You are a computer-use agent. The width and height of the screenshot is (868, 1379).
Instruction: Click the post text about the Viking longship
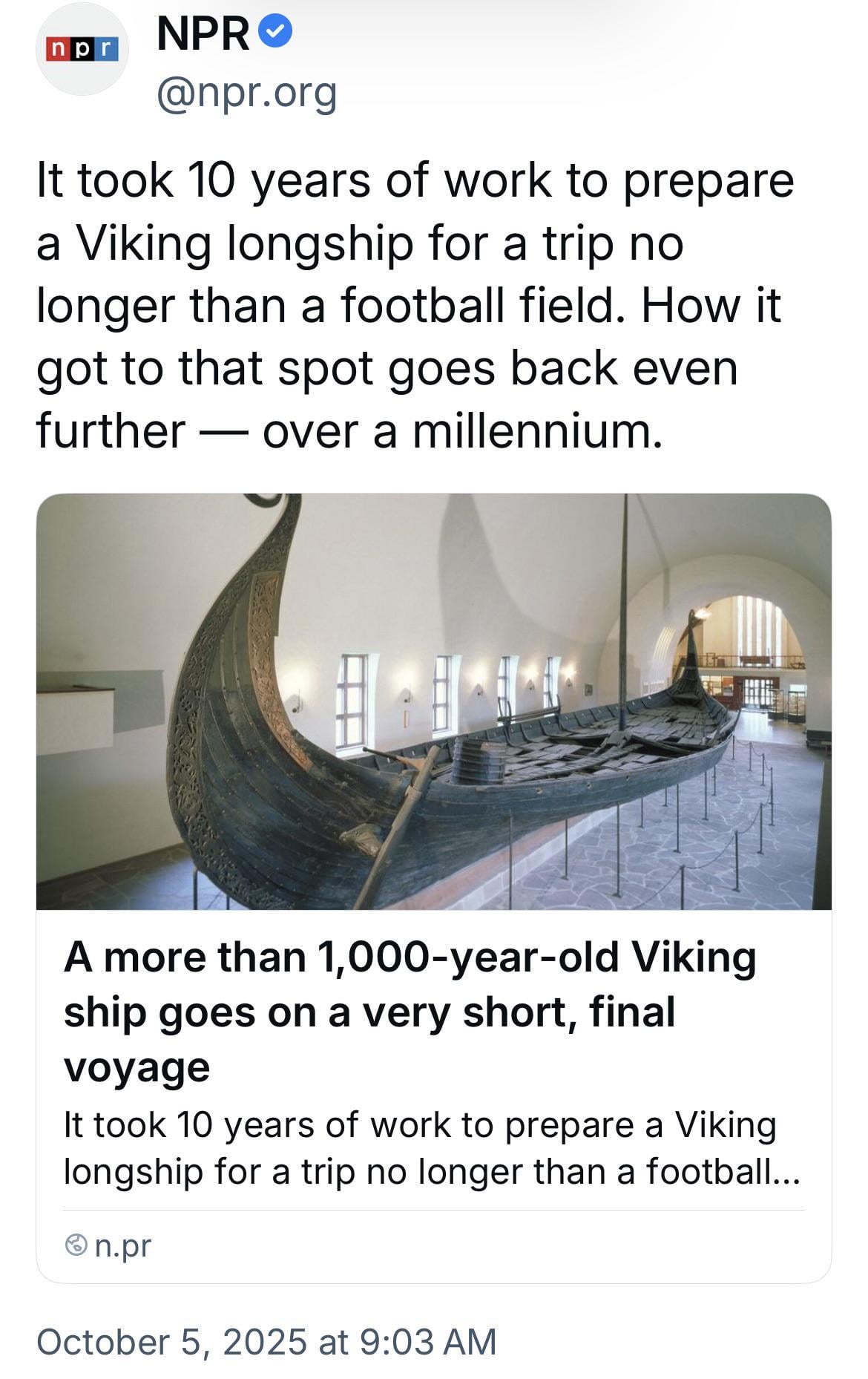pyautogui.click(x=415, y=305)
